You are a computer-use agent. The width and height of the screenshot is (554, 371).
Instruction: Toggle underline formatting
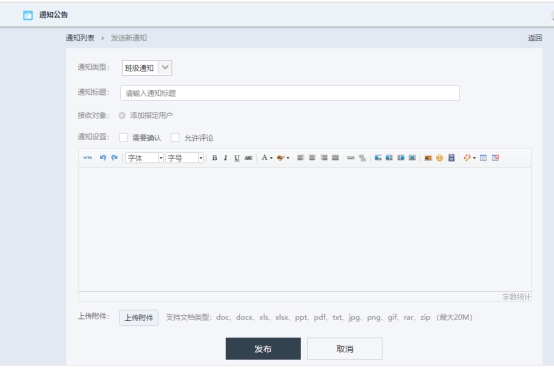coord(237,158)
